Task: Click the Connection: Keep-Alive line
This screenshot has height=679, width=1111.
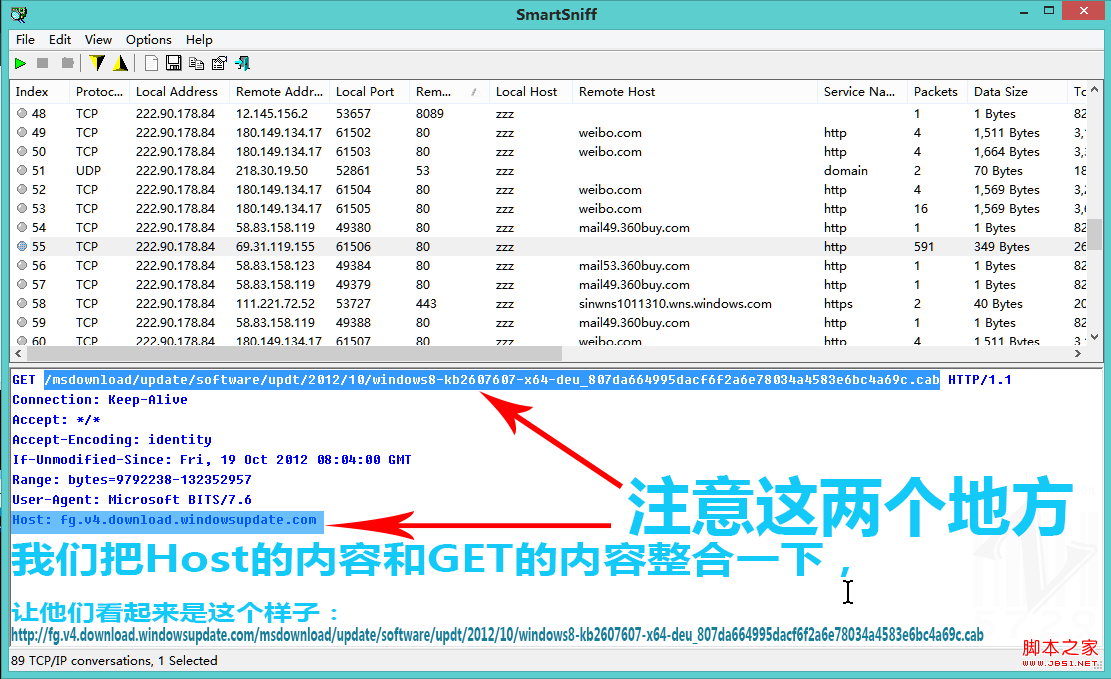Action: pos(100,400)
